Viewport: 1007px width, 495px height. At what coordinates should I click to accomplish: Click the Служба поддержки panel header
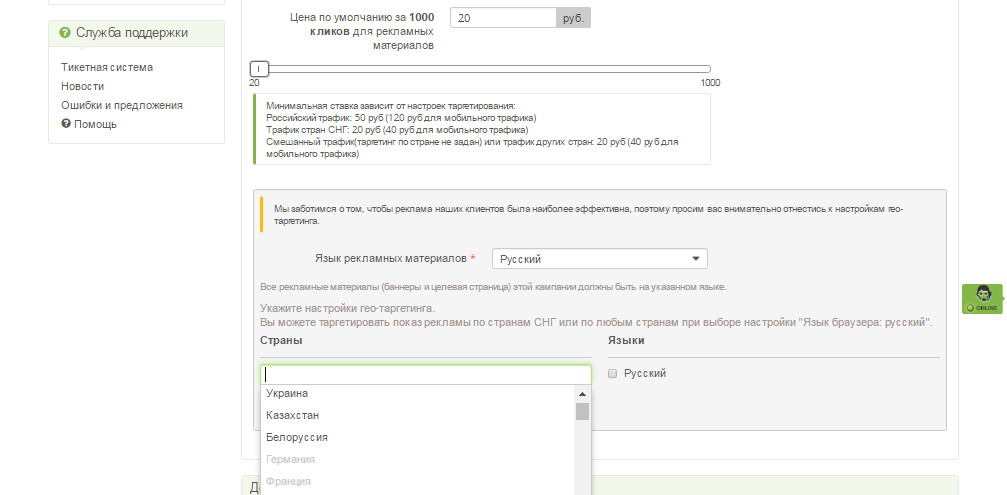coord(136,33)
